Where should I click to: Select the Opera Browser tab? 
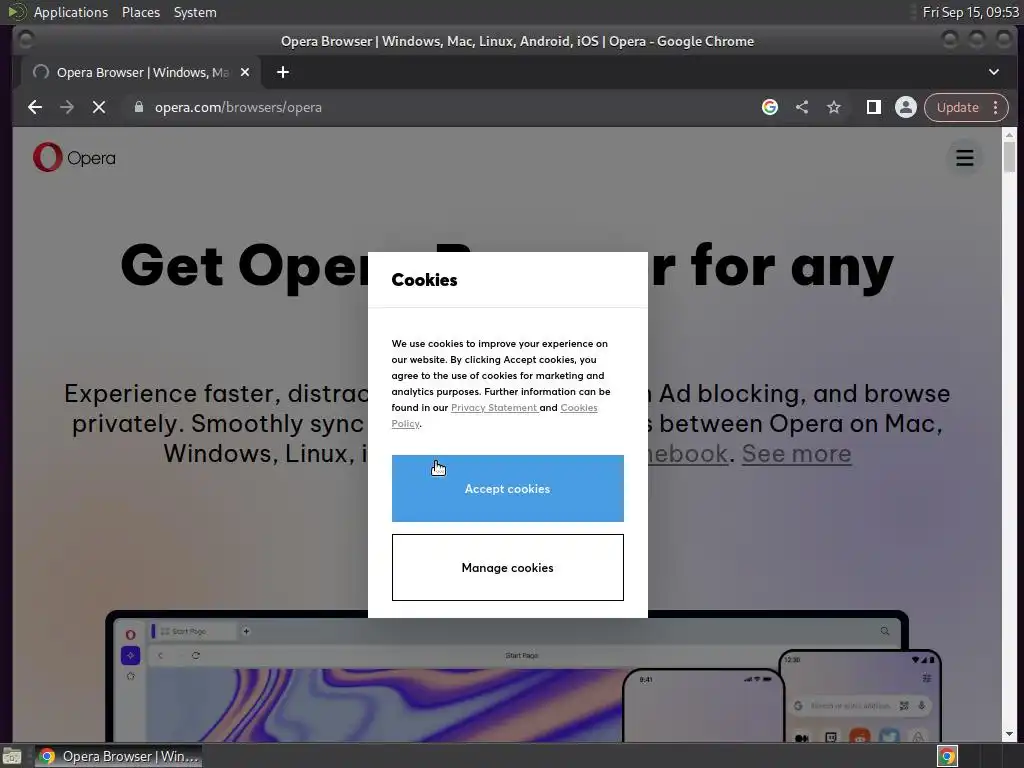tap(140, 72)
